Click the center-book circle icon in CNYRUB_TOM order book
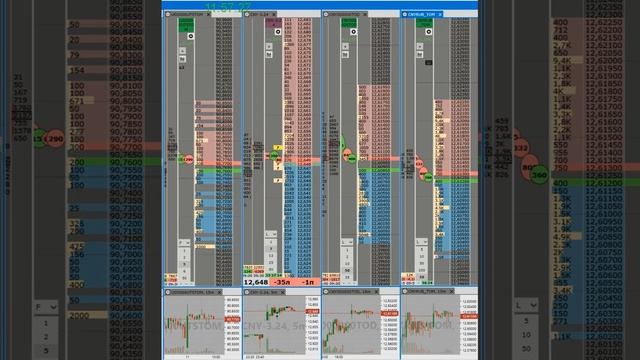This screenshot has width=640, height=360. pos(429,31)
